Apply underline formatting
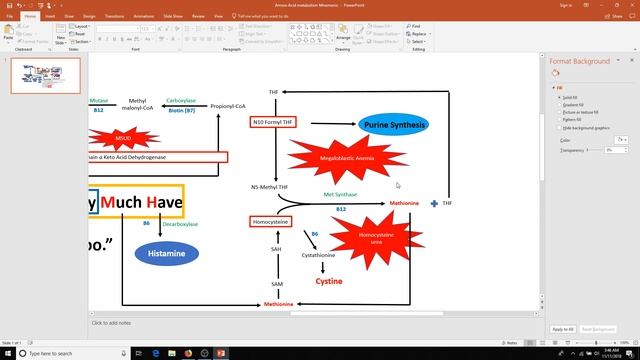Viewport: 640px width, 360px height. [114, 39]
